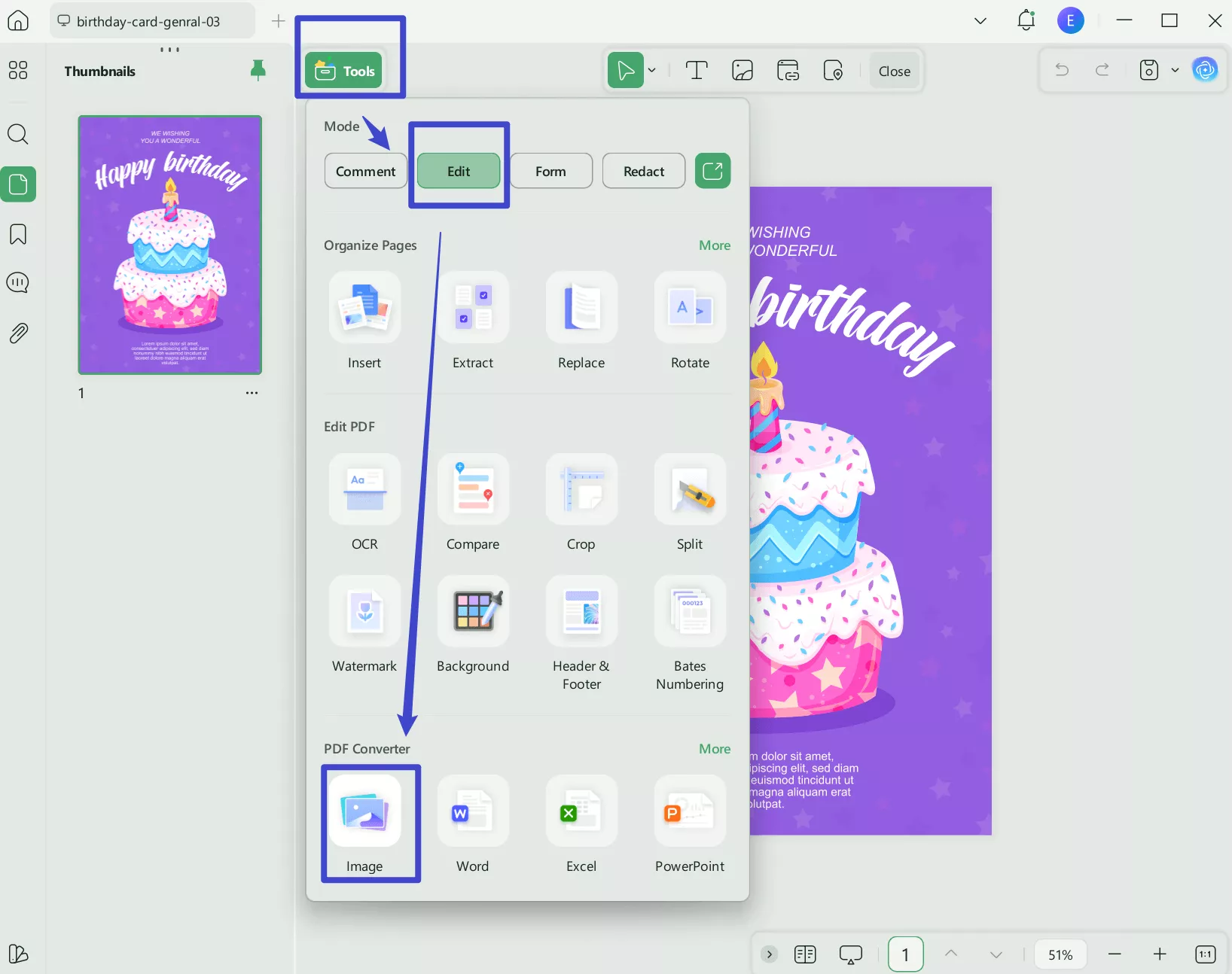The height and width of the screenshot is (974, 1232).
Task: Launch the Compare tool
Action: pos(473,503)
